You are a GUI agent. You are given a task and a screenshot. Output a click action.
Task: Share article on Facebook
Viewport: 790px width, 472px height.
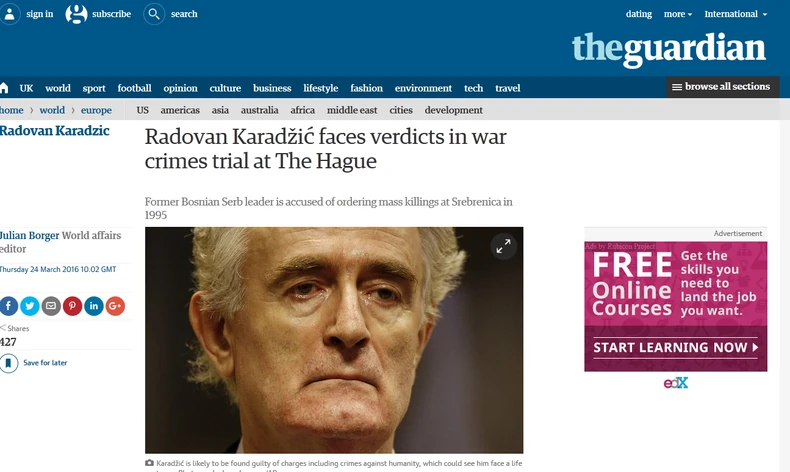click(x=8, y=306)
